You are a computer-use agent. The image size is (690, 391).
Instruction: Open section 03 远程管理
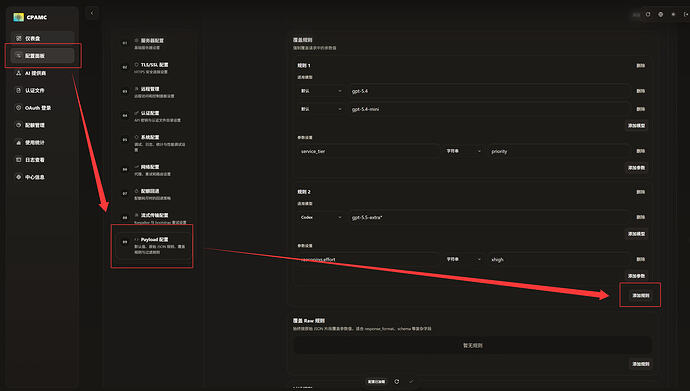[x=154, y=91]
